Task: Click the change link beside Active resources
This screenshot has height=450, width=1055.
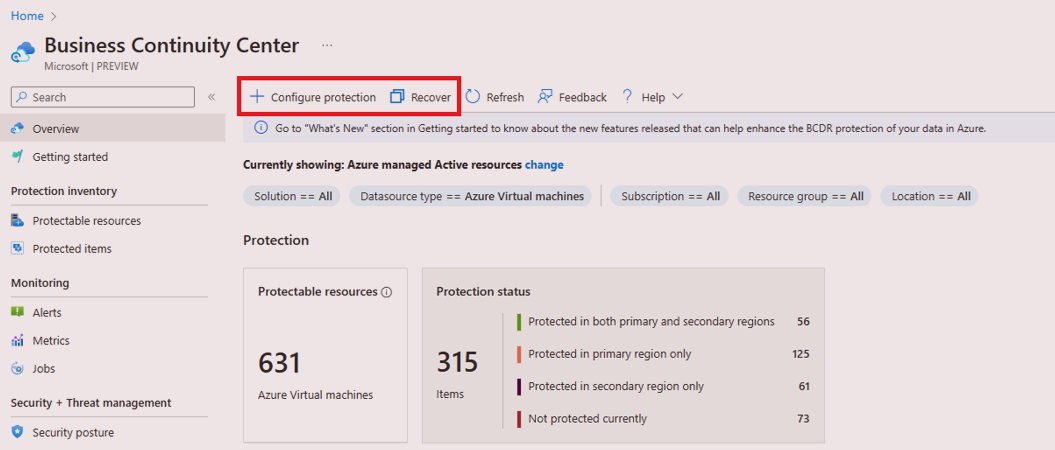Action: (544, 165)
